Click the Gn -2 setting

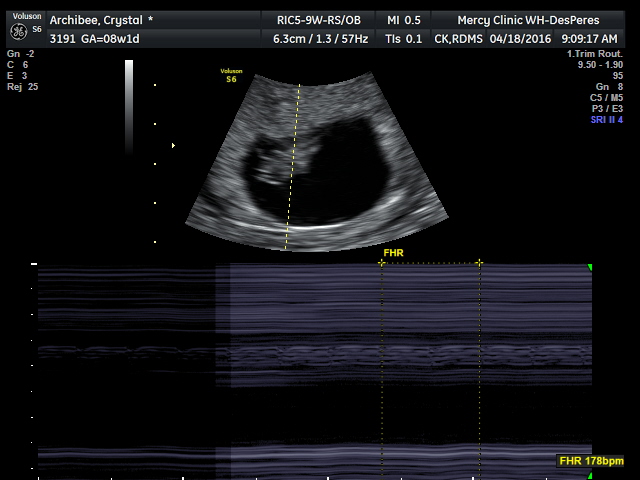click(21, 54)
